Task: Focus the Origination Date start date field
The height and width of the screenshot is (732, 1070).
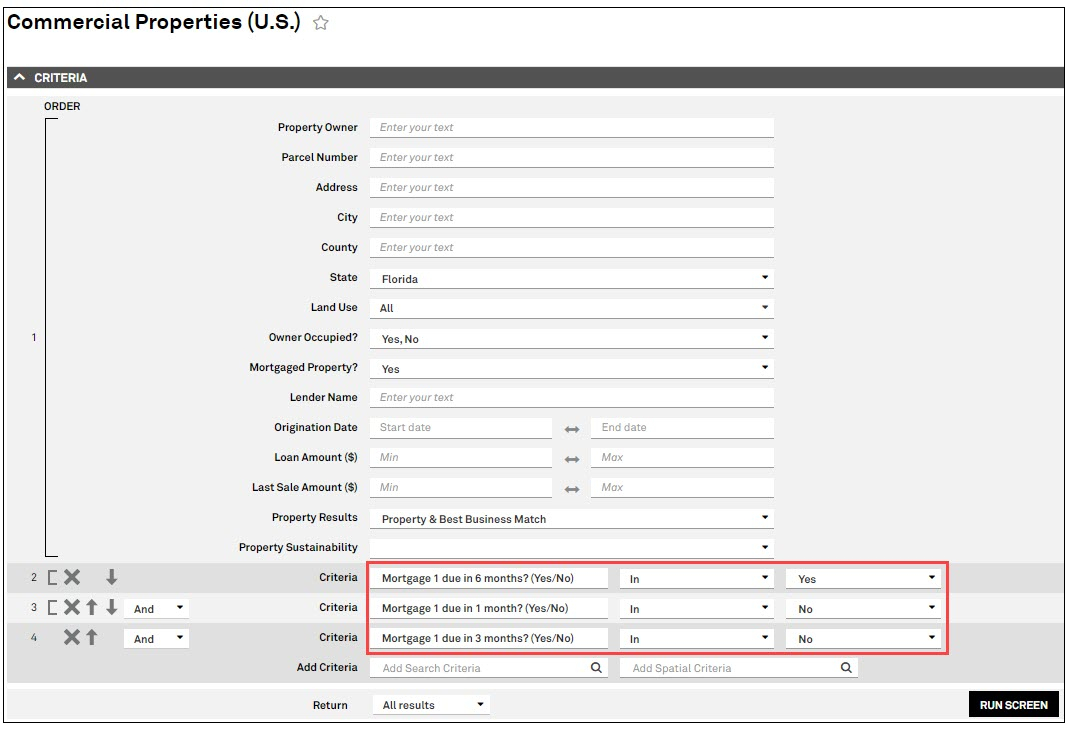Action: pos(461,428)
